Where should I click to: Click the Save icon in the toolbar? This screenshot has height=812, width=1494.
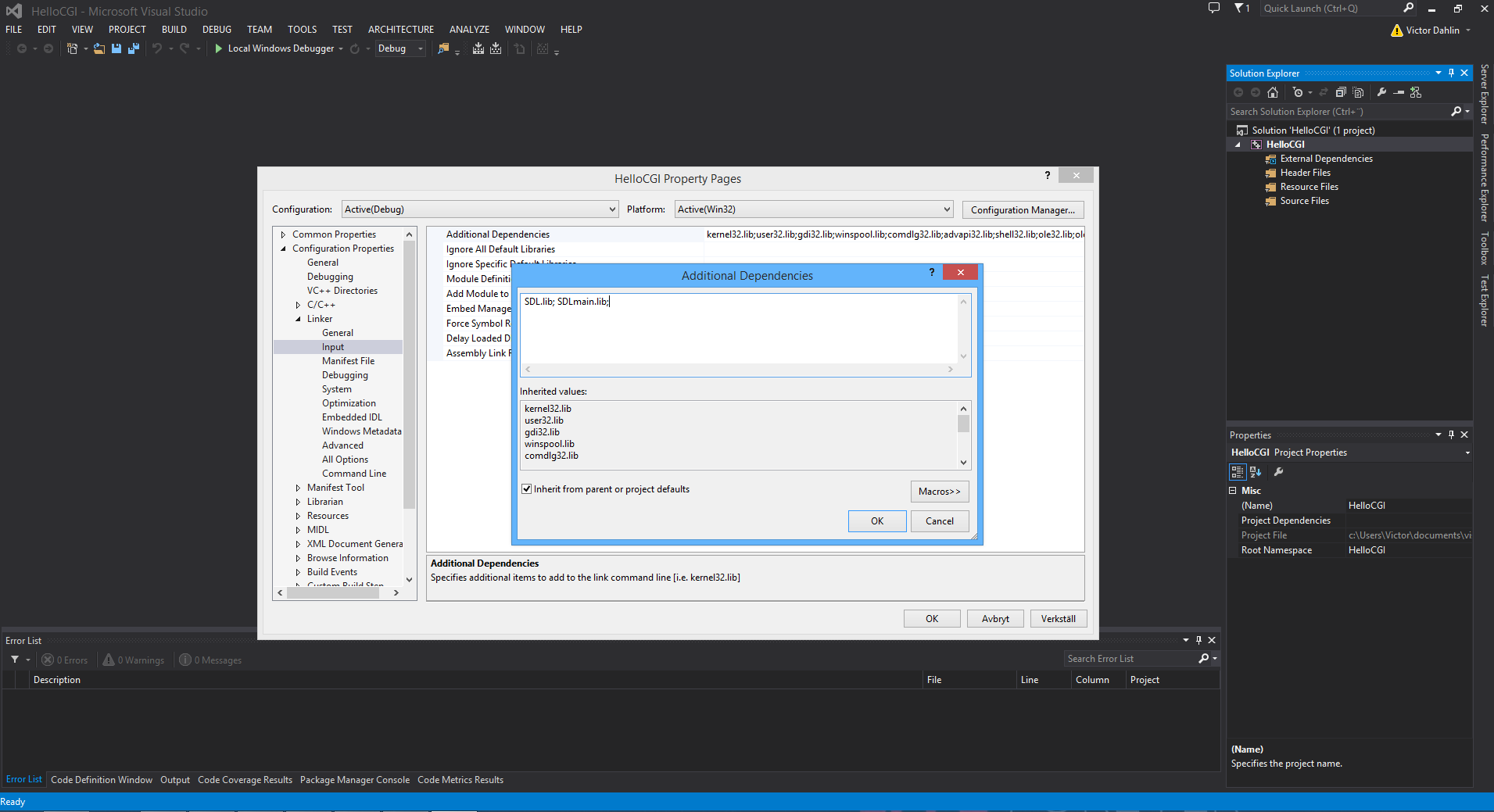pyautogui.click(x=116, y=48)
